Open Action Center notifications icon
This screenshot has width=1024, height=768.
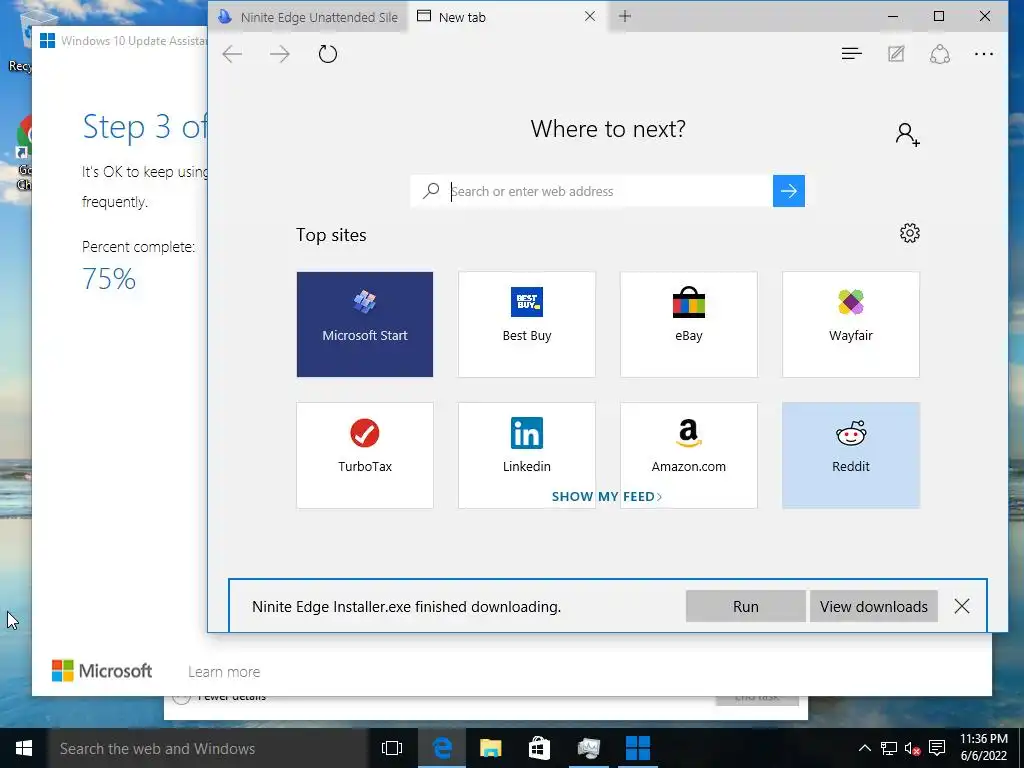coord(937,748)
